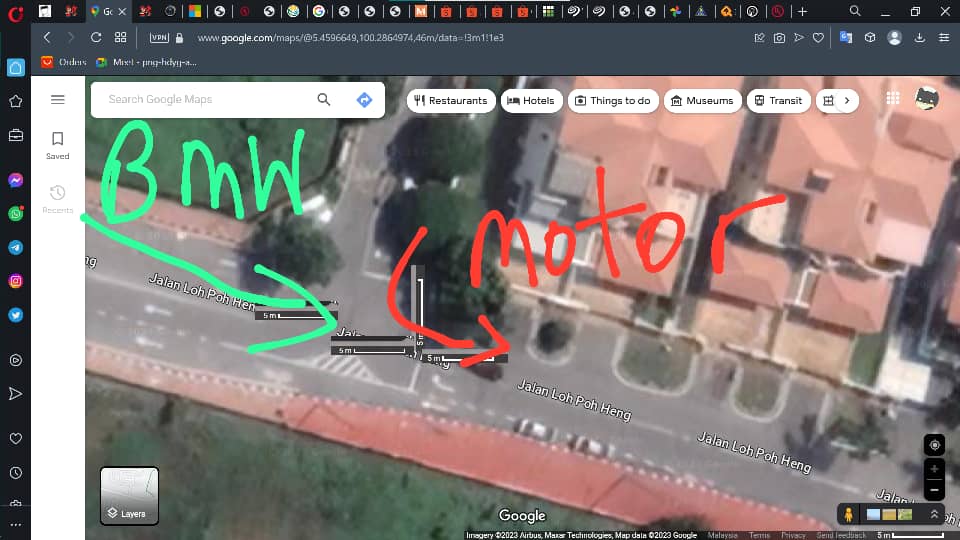Select the Restaurants category chip
The height and width of the screenshot is (540, 960).
point(451,100)
